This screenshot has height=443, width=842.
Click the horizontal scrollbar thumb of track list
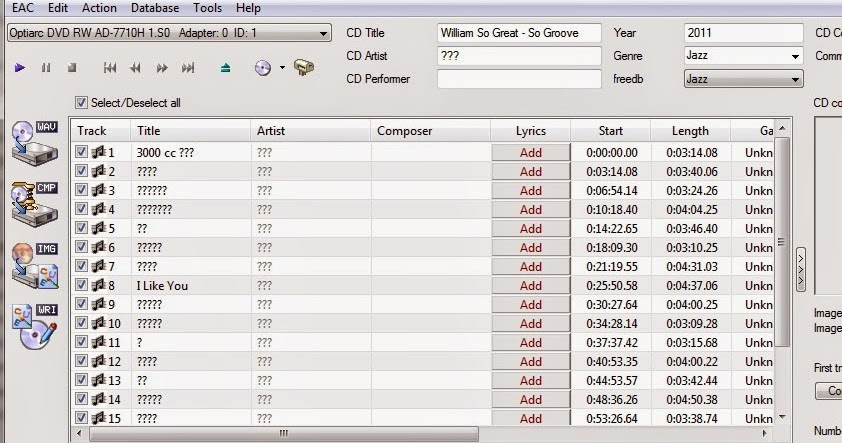click(x=284, y=433)
